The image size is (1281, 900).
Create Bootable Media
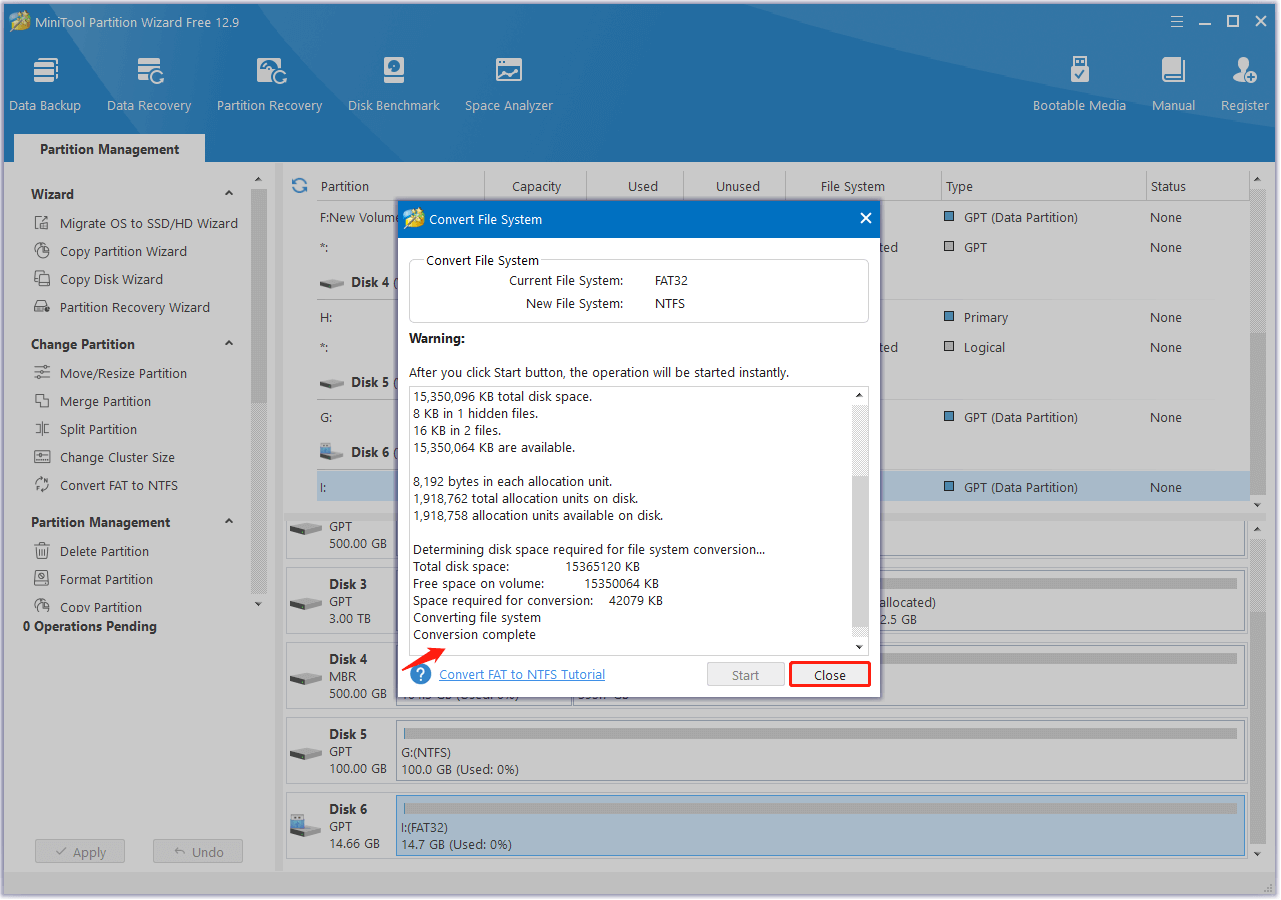[1079, 85]
